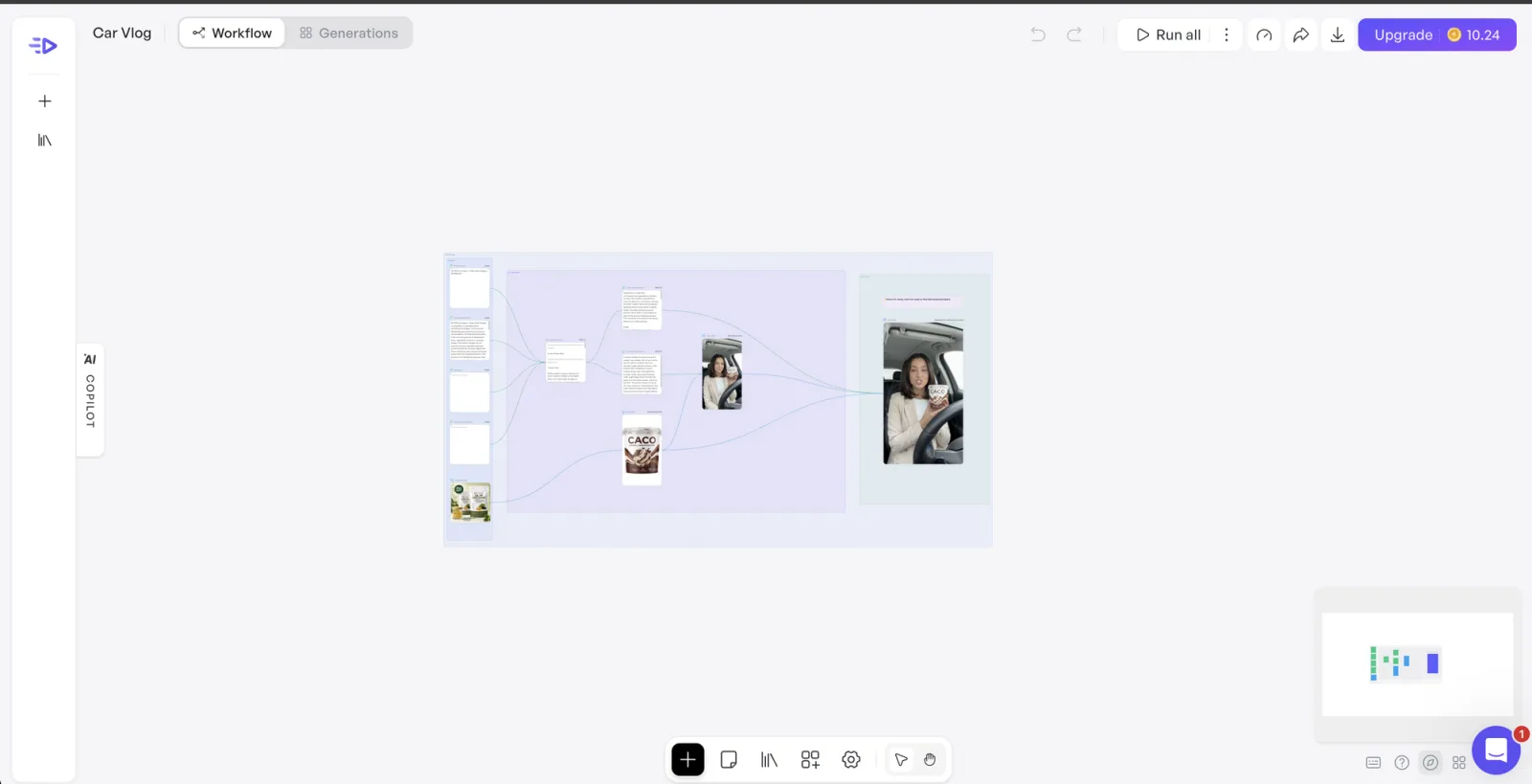The width and height of the screenshot is (1532, 784).
Task: Open the three-dot menu beside Run all
Action: click(1227, 35)
